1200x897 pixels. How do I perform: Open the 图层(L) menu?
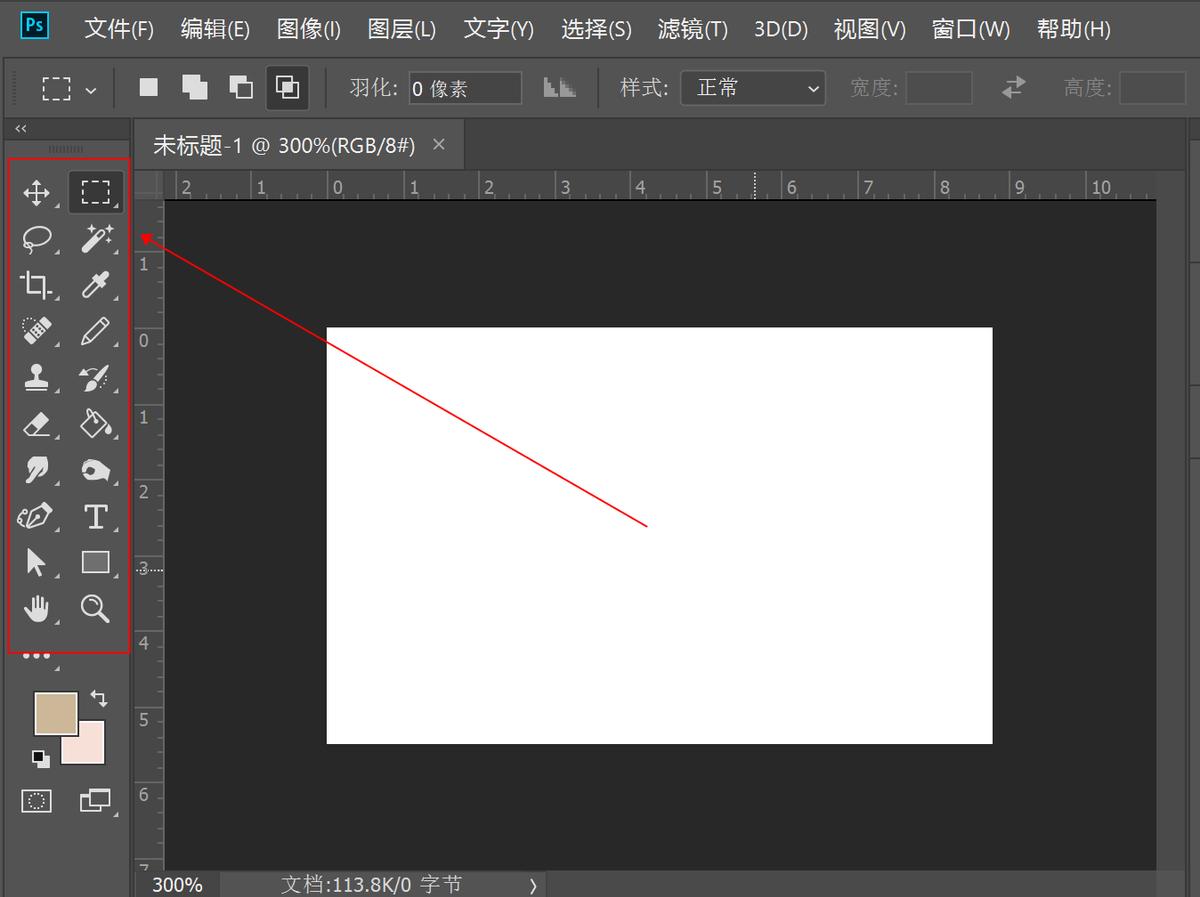(x=401, y=29)
